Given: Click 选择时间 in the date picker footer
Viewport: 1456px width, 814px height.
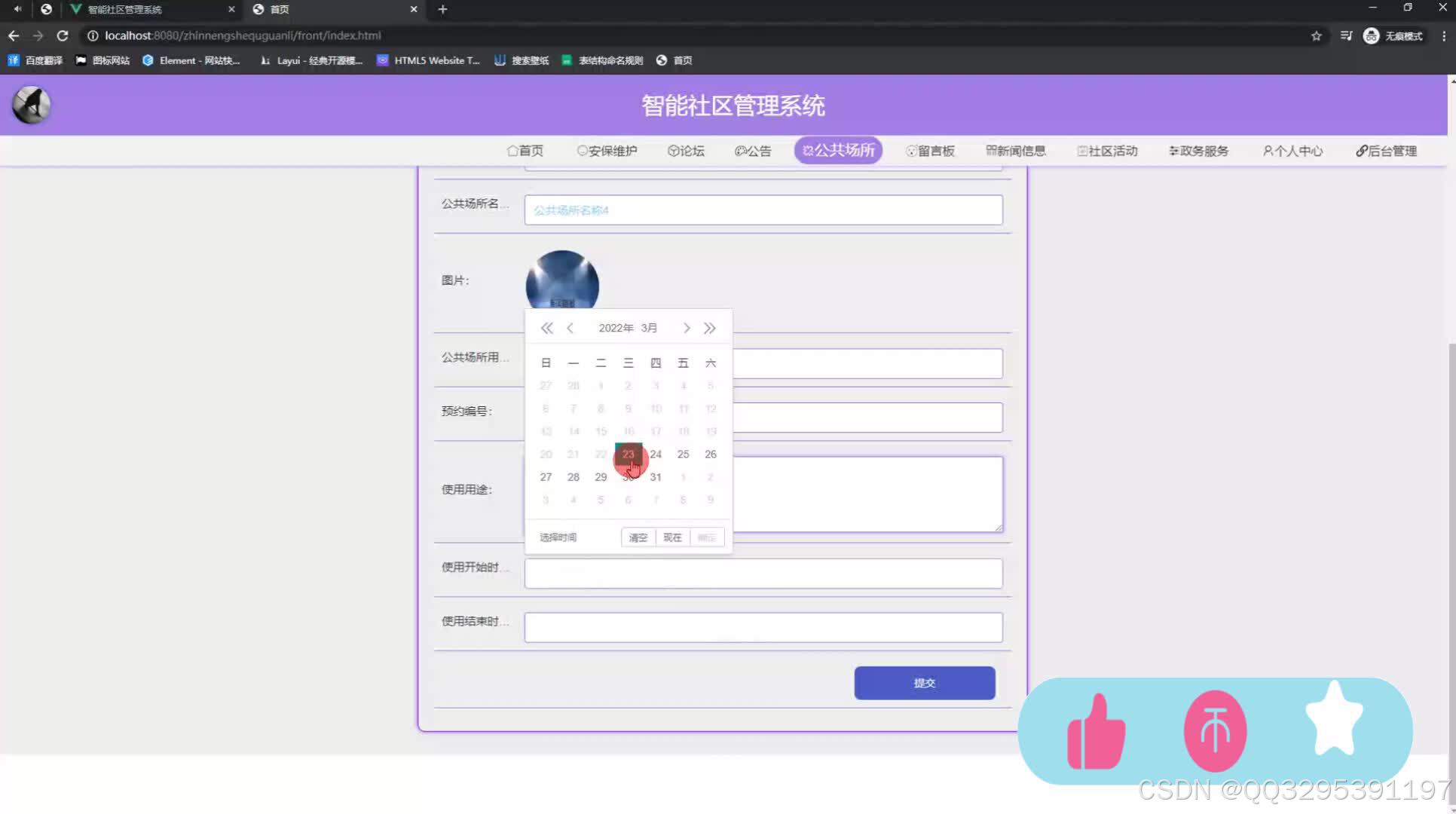Looking at the screenshot, I should point(558,537).
